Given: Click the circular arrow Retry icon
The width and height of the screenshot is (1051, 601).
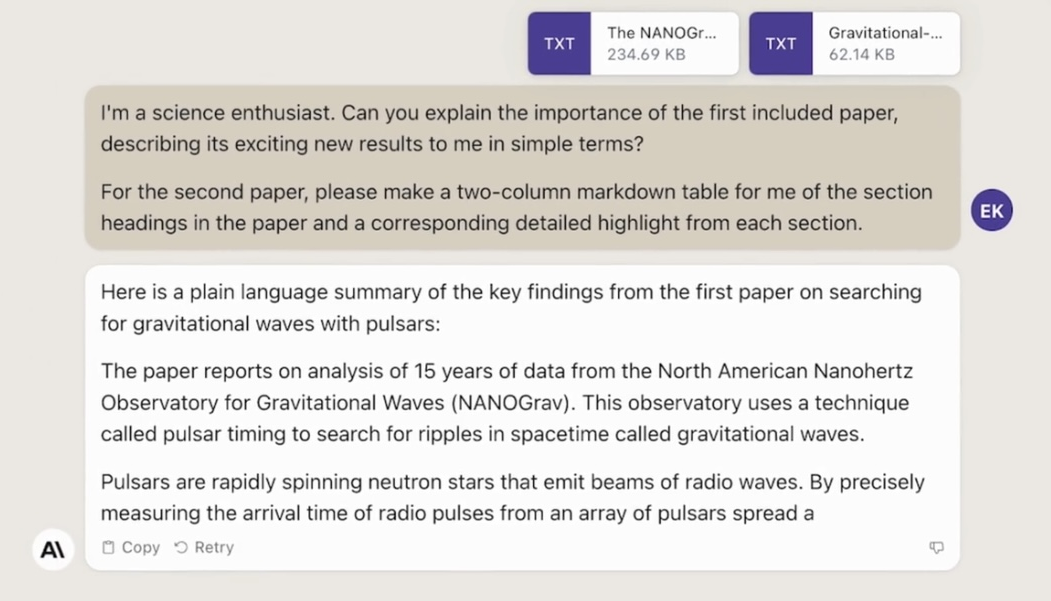Looking at the screenshot, I should pos(181,547).
